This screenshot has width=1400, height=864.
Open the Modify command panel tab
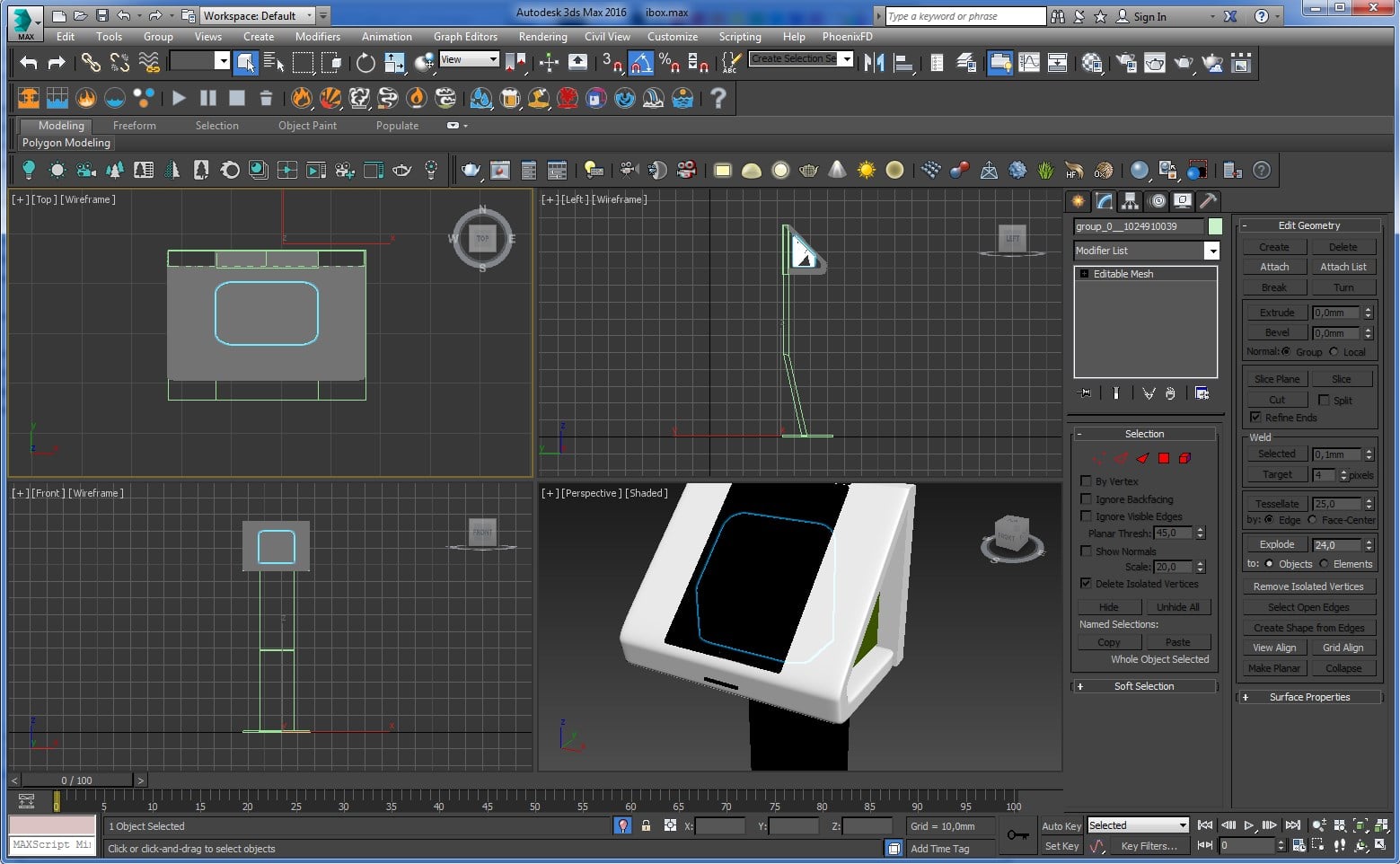(1105, 201)
